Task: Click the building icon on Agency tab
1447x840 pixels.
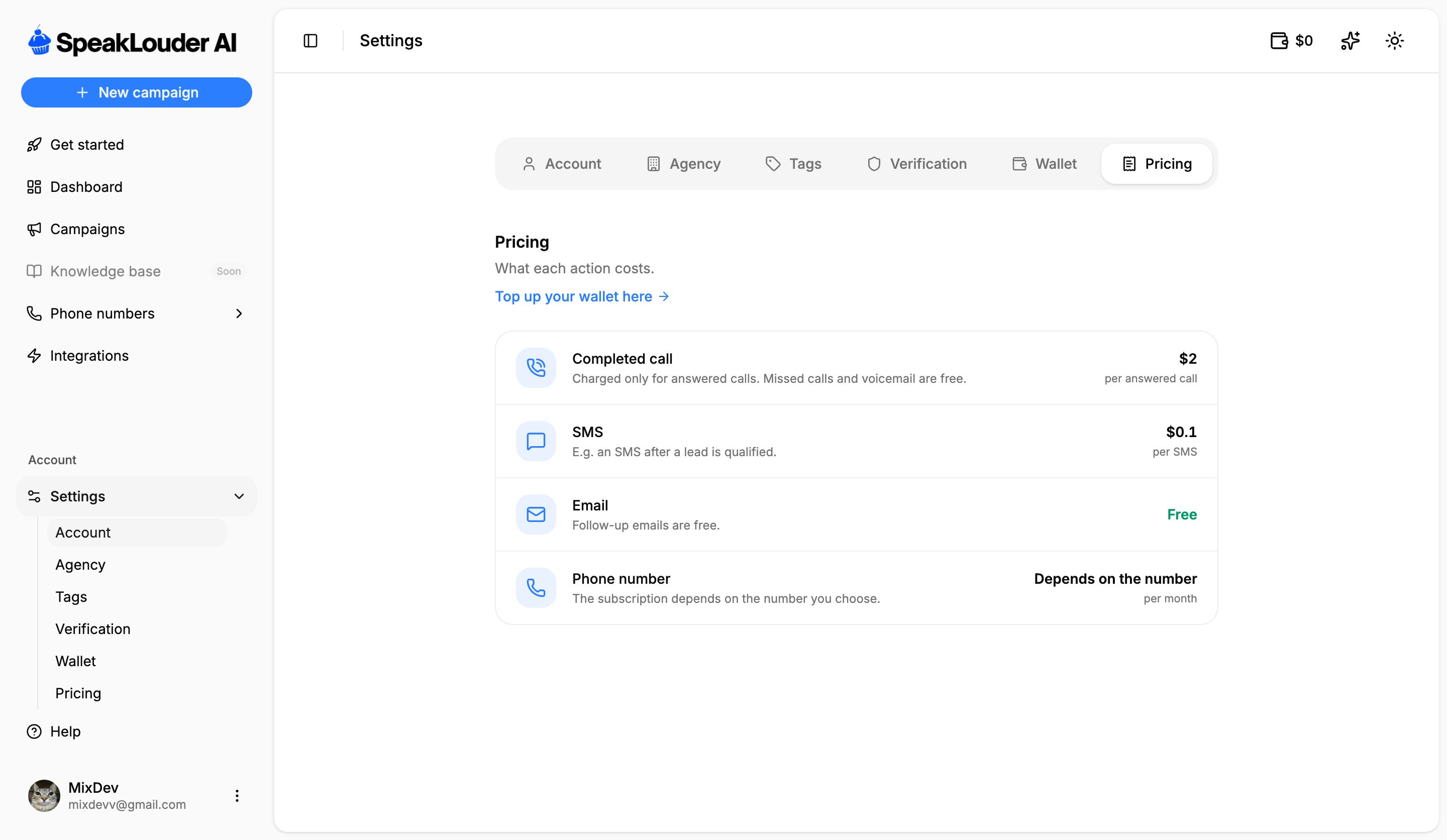Action: pos(654,164)
